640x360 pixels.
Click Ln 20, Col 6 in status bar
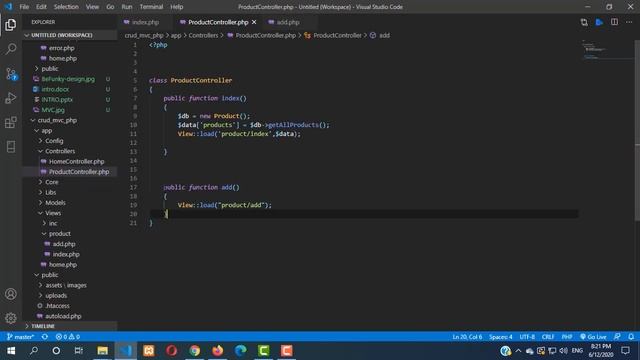point(467,337)
